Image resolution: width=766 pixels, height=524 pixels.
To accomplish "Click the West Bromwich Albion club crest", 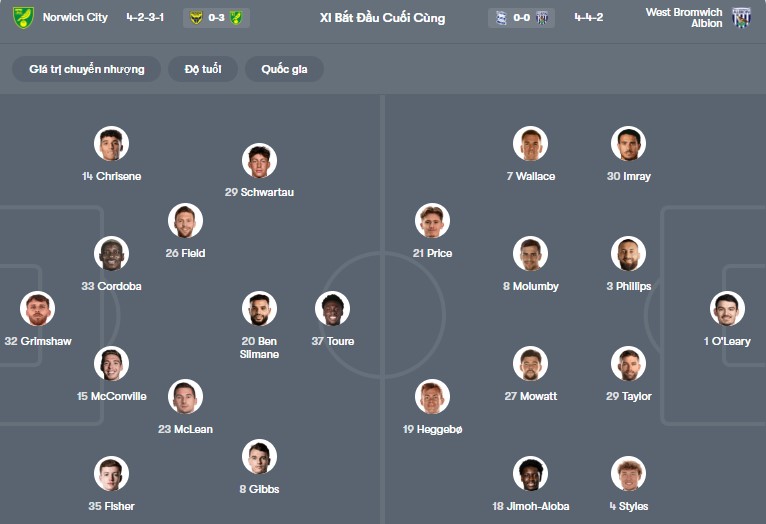I will tap(741, 17).
